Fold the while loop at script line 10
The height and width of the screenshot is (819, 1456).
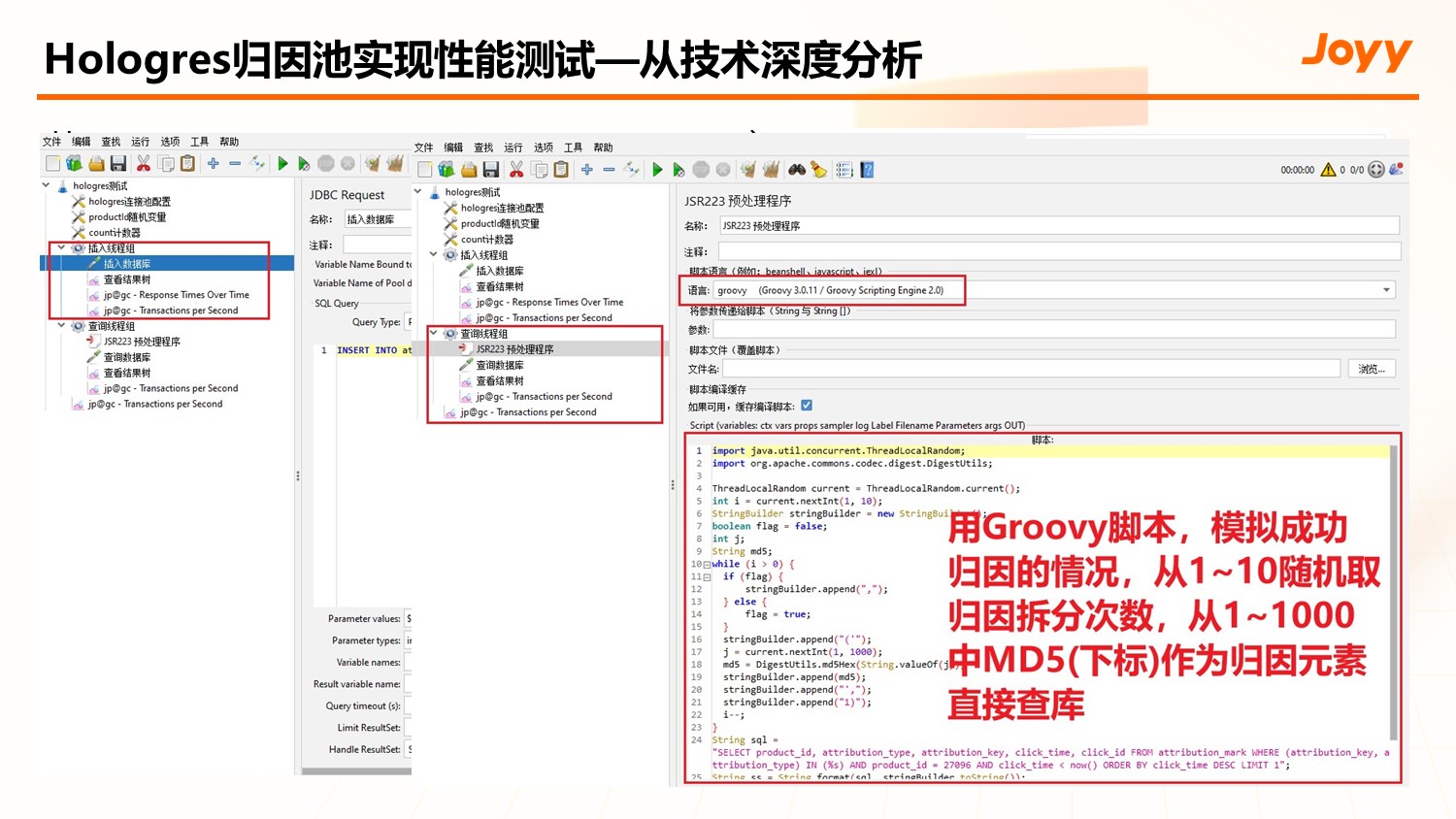[x=707, y=564]
